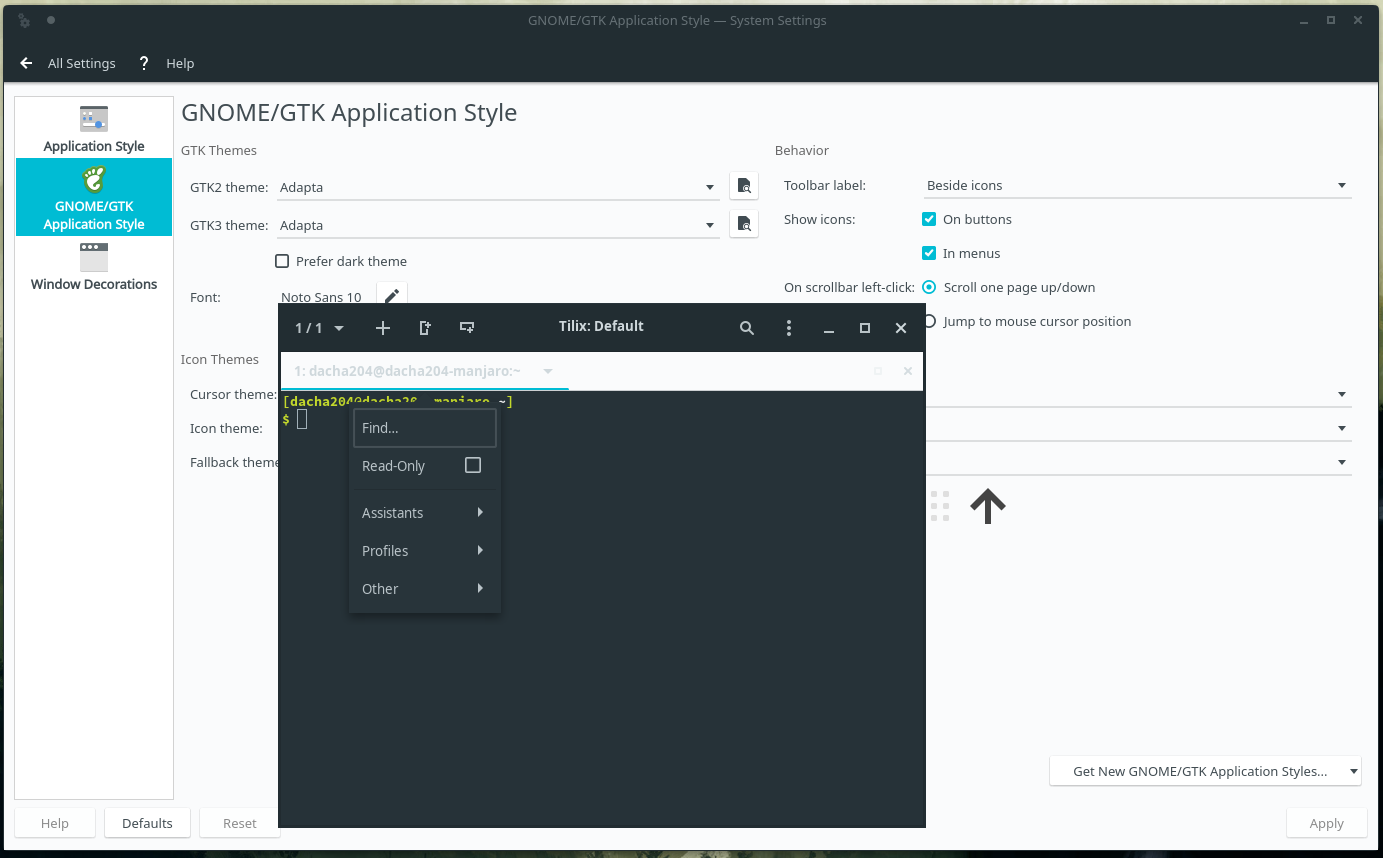Select Application Style sidebar icon

tap(94, 119)
